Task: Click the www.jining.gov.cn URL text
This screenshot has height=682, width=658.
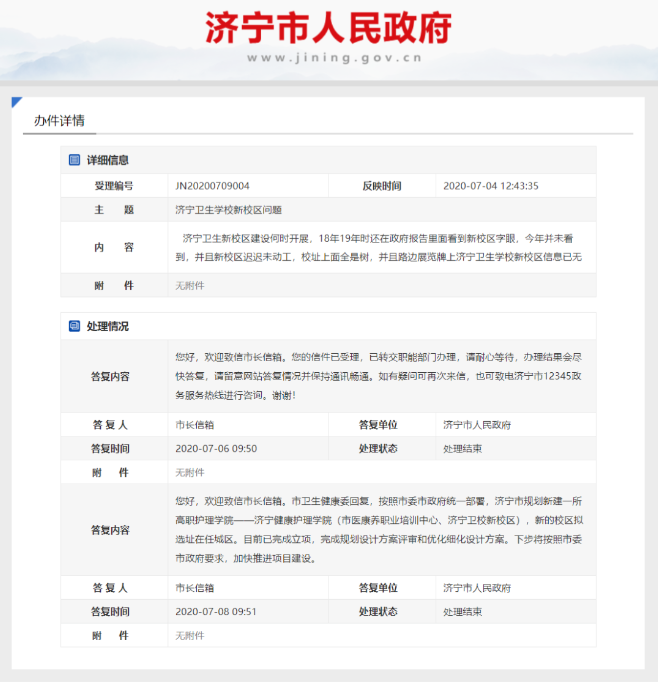Action: (334, 58)
